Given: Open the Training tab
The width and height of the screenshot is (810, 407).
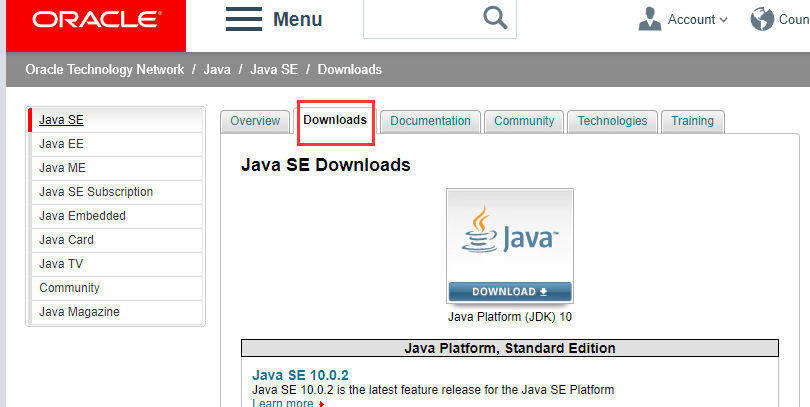Looking at the screenshot, I should pyautogui.click(x=692, y=121).
